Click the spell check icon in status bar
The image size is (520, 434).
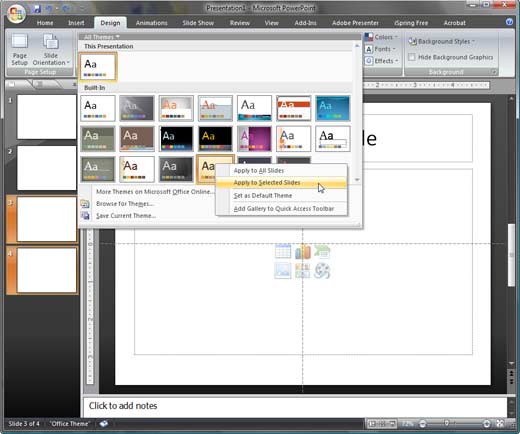tap(104, 424)
